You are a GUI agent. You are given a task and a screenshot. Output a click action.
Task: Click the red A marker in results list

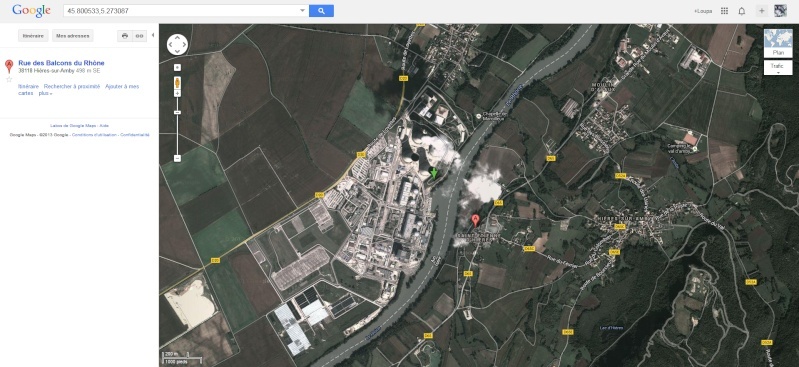[x=9, y=66]
